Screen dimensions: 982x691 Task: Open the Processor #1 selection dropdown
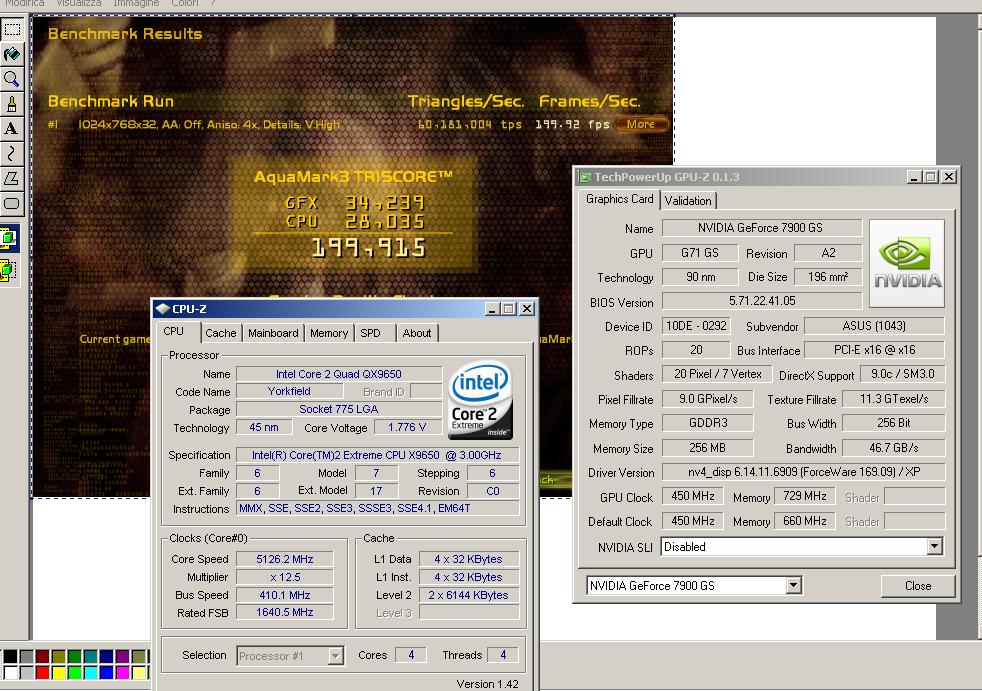coord(336,656)
